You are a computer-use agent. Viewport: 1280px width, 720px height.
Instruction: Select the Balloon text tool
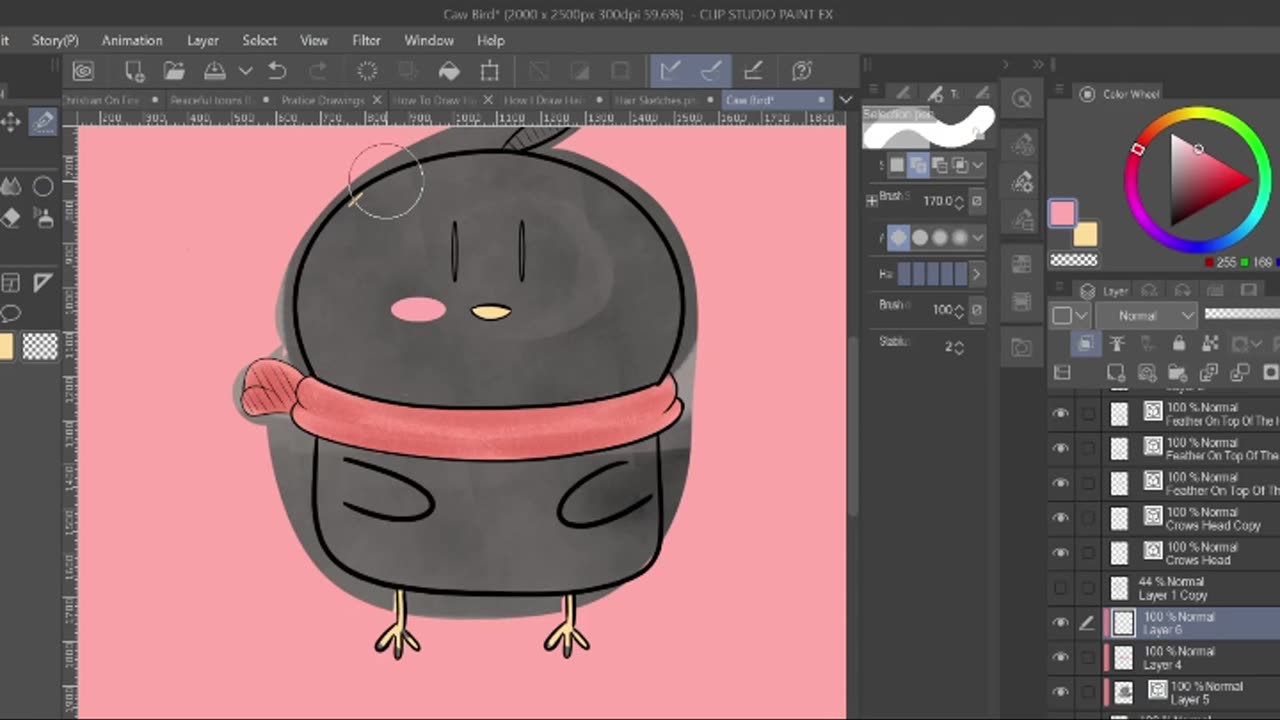(x=11, y=314)
